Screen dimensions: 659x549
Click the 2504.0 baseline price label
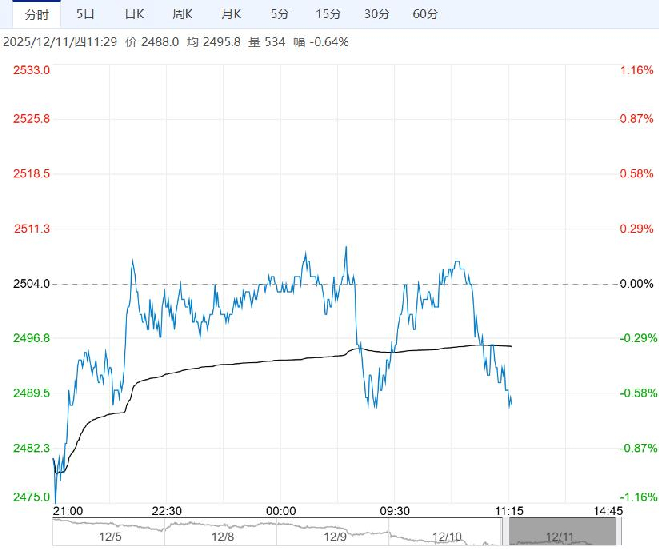point(31,284)
